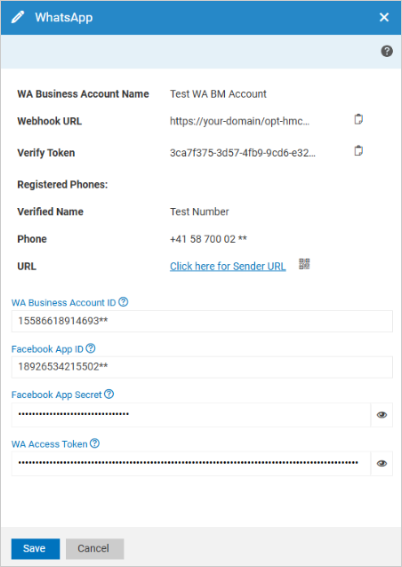Reveal the Facebook App Secret value
Screen dimensions: 402x567
pos(382,415)
